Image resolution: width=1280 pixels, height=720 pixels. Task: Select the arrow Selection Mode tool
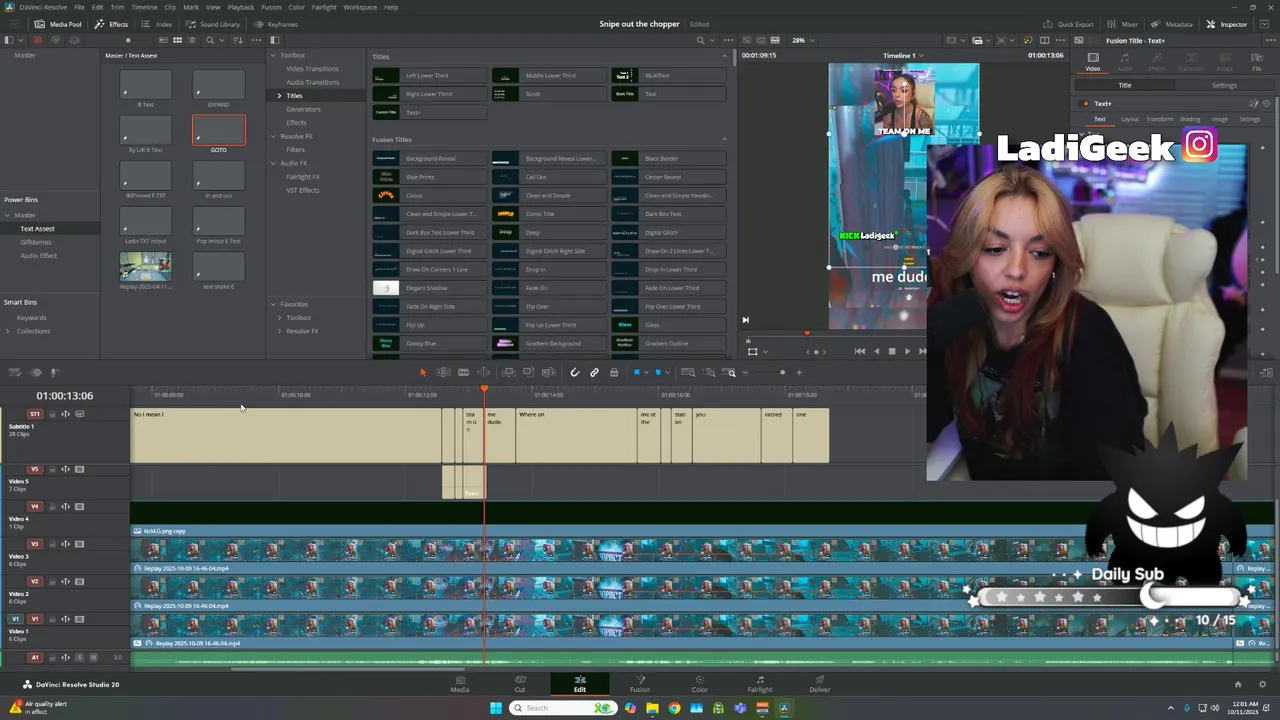point(423,372)
